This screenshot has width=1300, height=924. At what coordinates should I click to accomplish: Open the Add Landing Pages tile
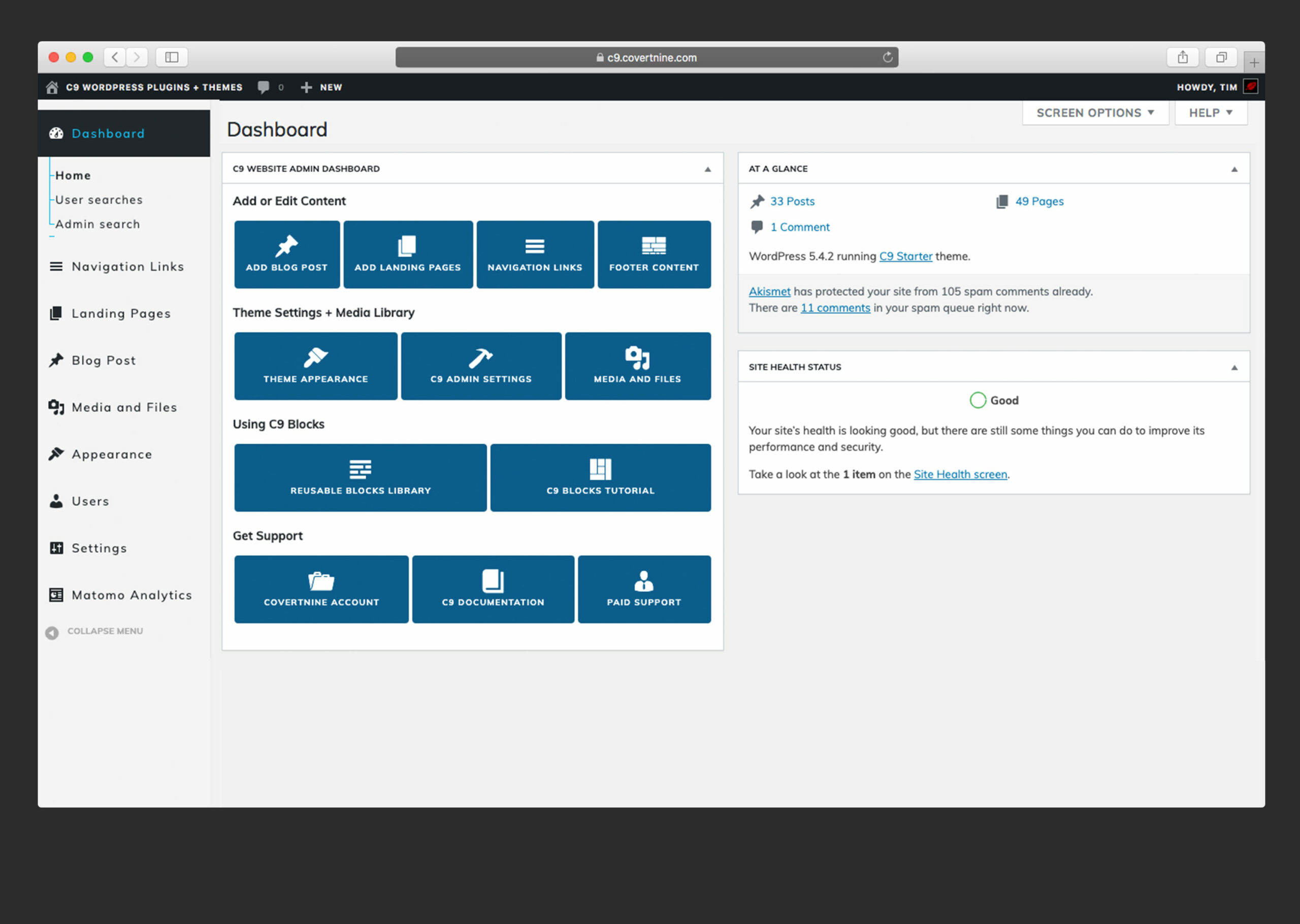pos(408,254)
